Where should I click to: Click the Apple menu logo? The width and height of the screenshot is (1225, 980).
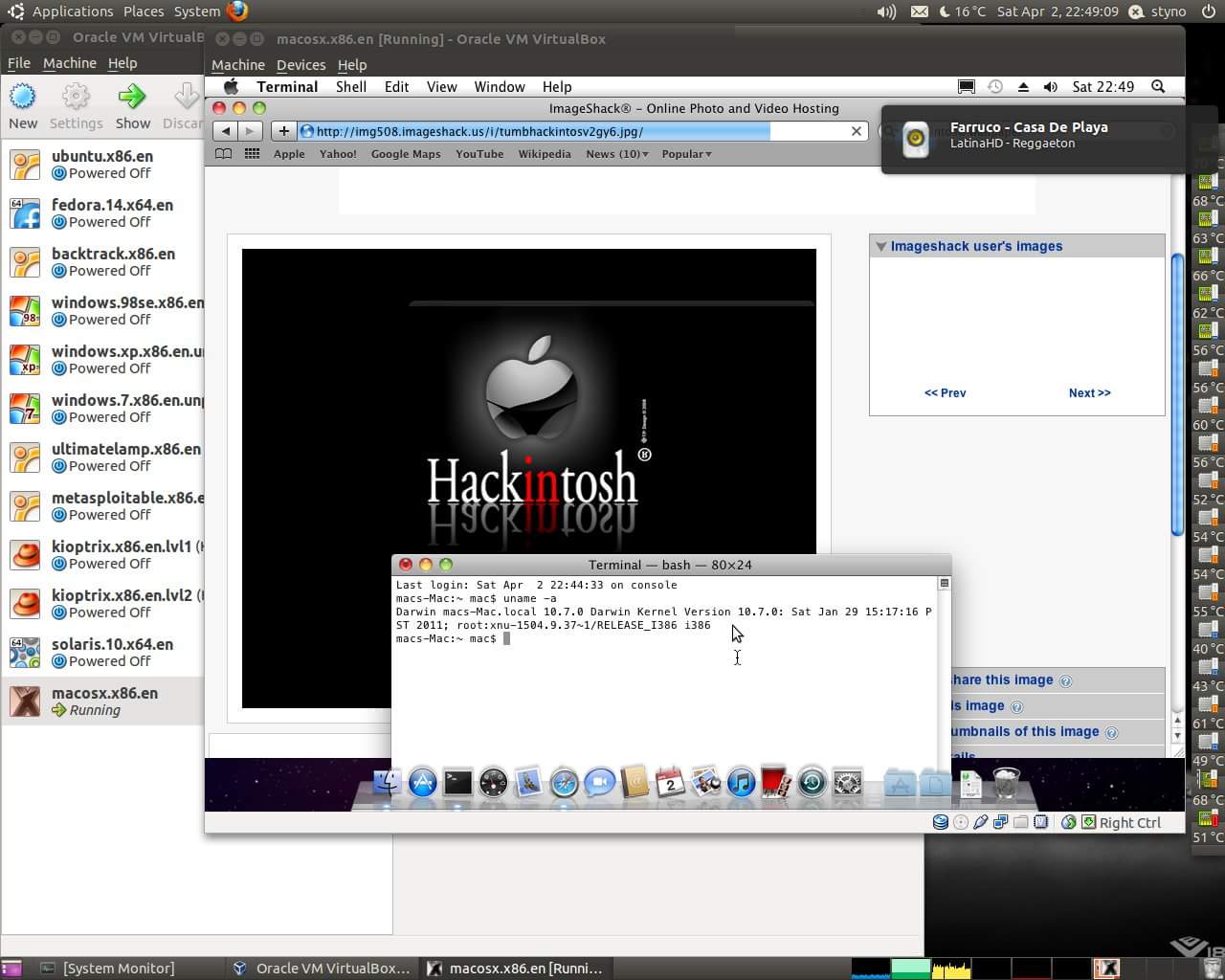[x=231, y=86]
